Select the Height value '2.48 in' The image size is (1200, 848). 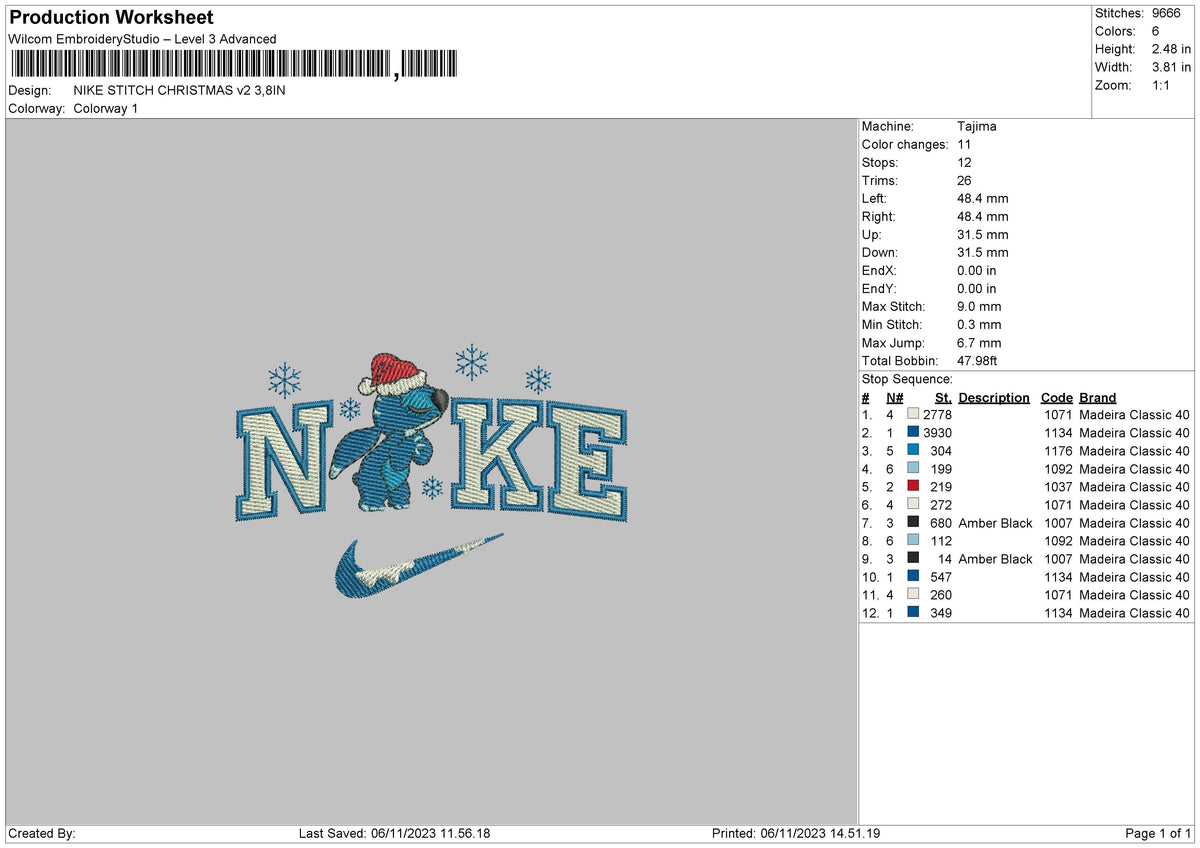click(x=1170, y=49)
